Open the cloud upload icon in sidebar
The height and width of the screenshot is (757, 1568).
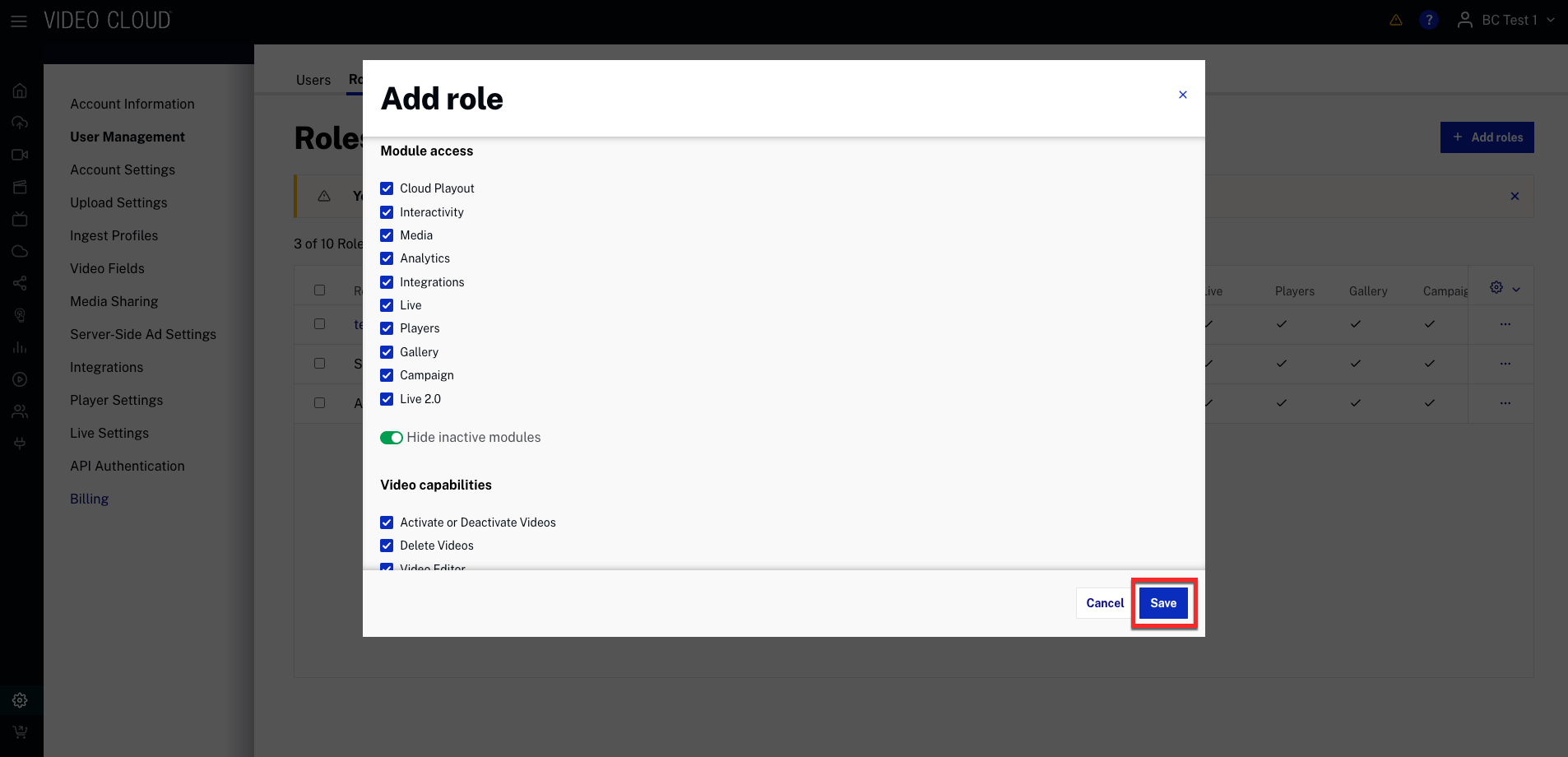[x=20, y=123]
